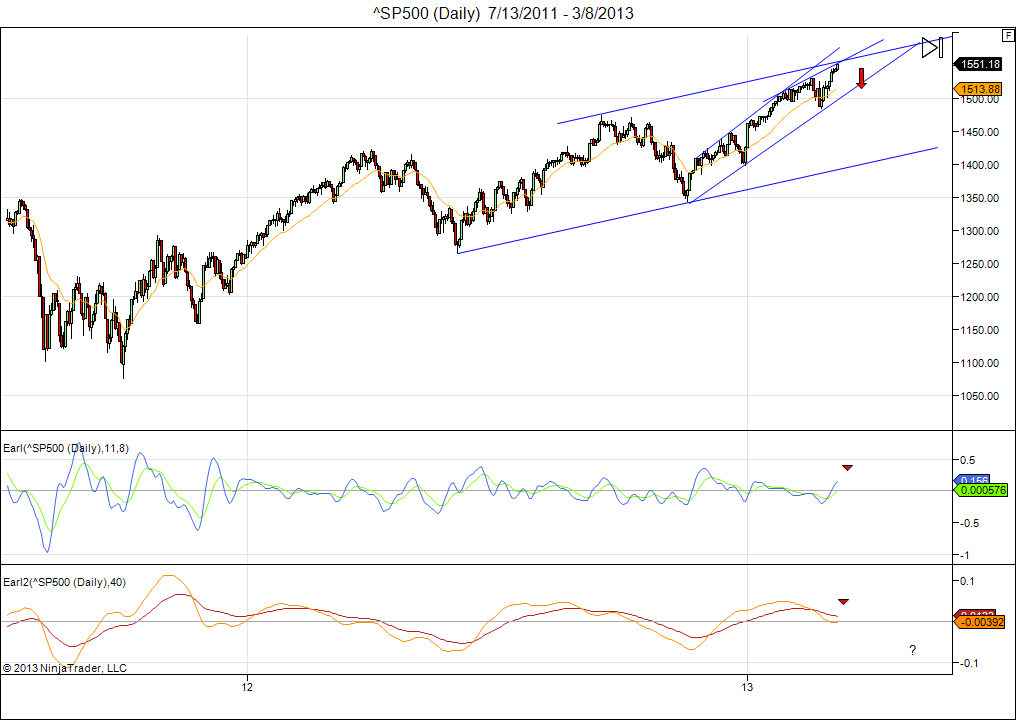Click the black 1551.18 price marker

[x=979, y=64]
